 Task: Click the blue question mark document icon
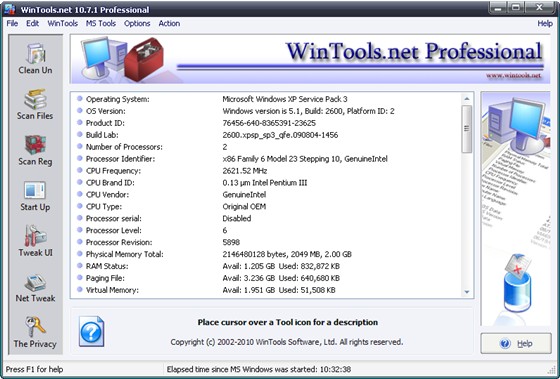pyautogui.click(x=91, y=331)
